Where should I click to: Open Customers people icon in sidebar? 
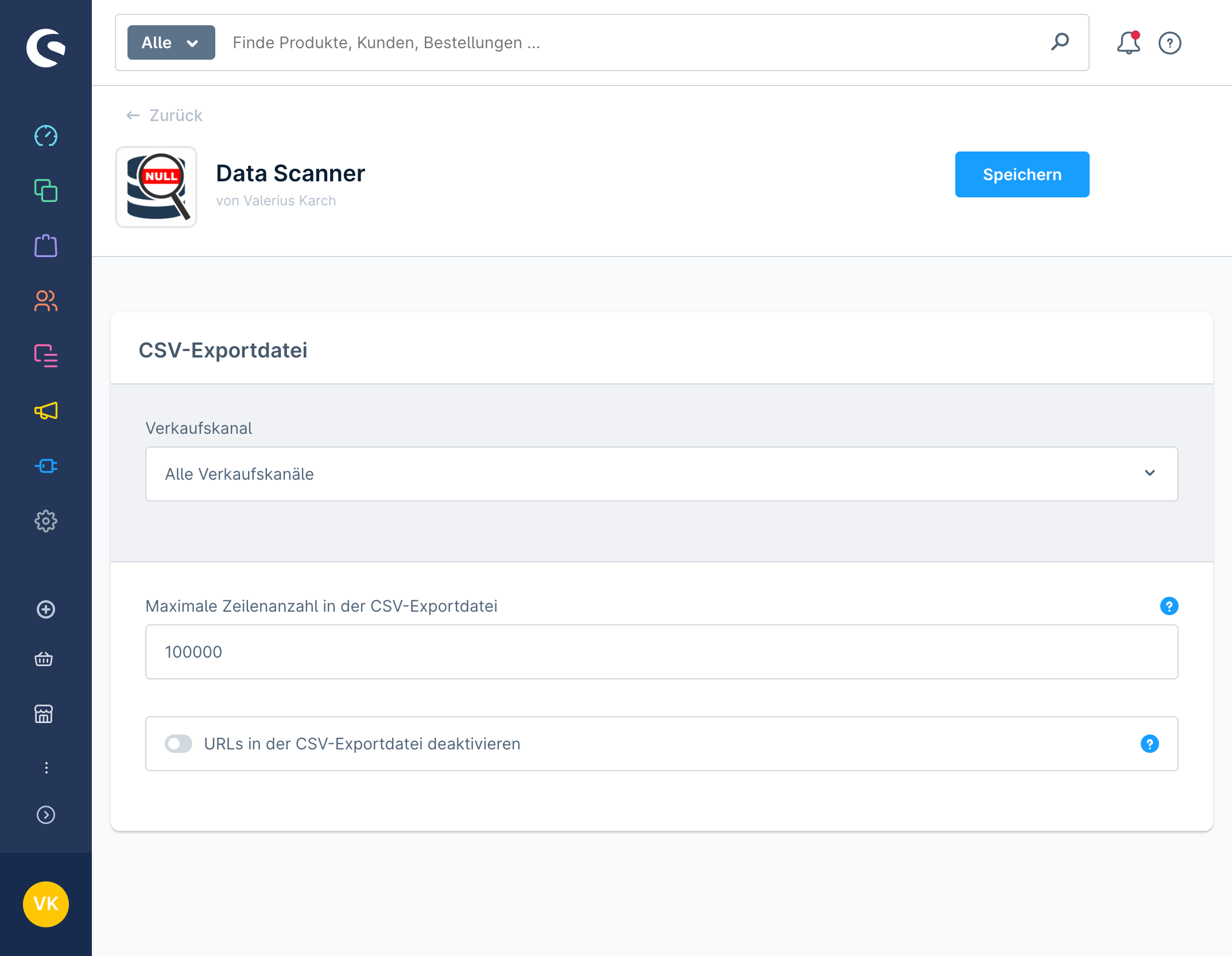click(46, 301)
